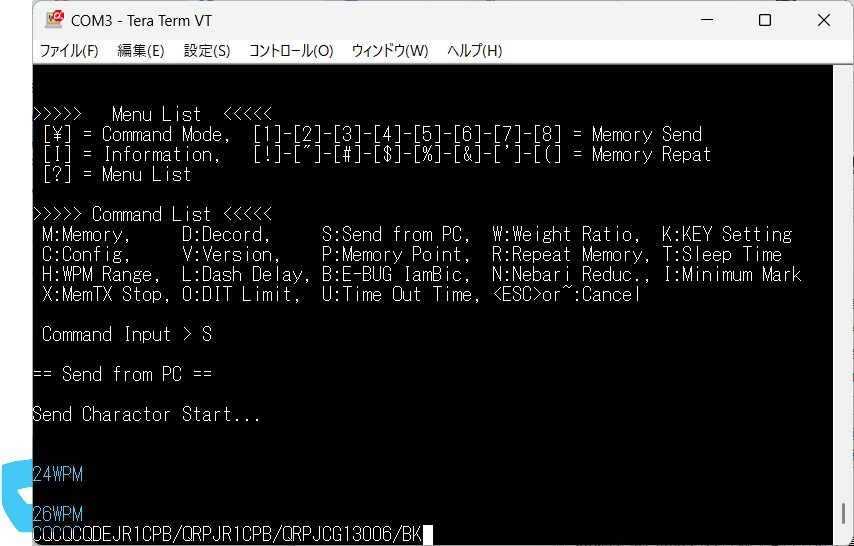Click the 24WPM text in terminal
The image size is (854, 546).
(x=58, y=475)
